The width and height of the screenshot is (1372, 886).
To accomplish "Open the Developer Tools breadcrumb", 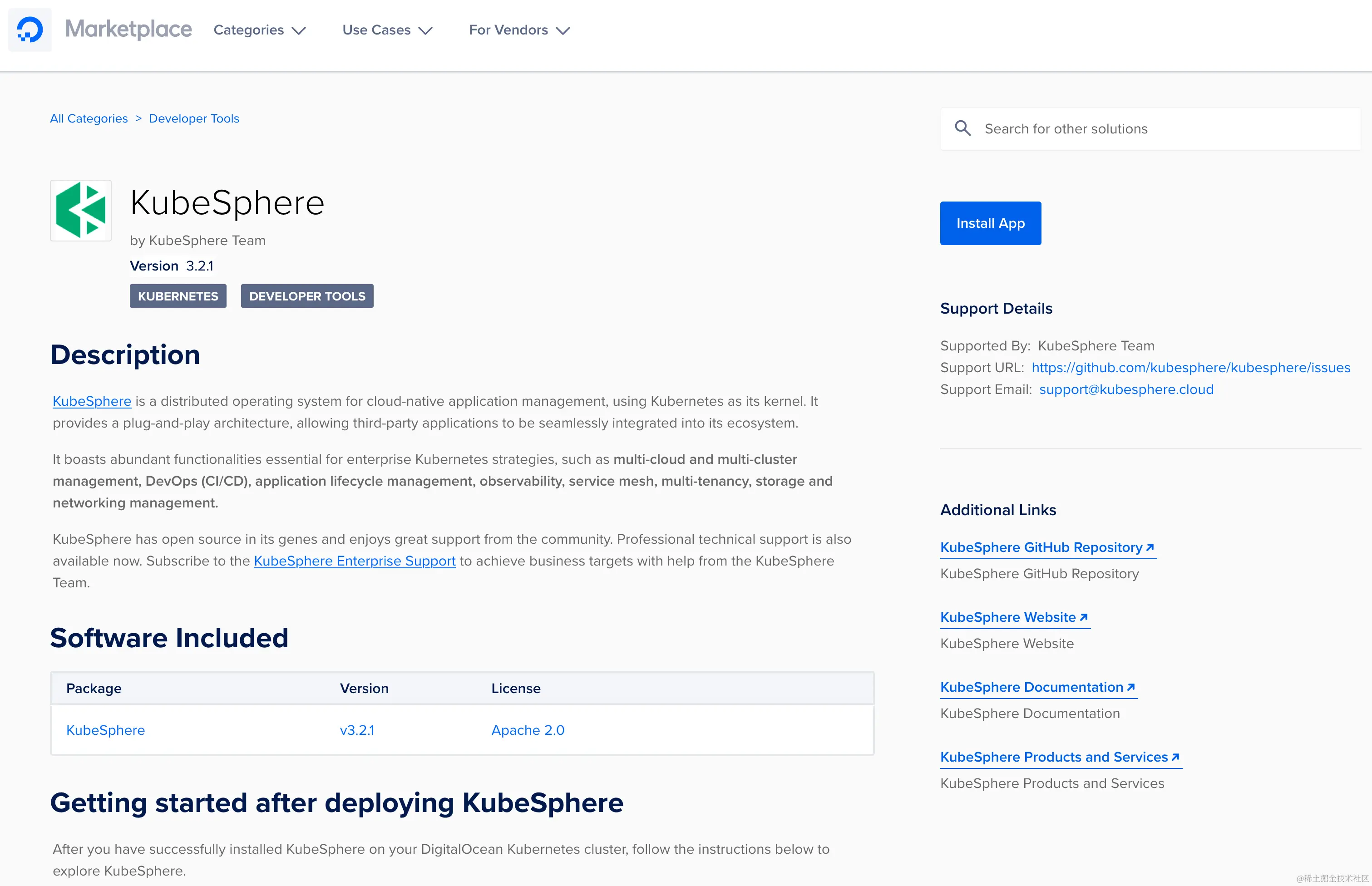I will pyautogui.click(x=194, y=118).
